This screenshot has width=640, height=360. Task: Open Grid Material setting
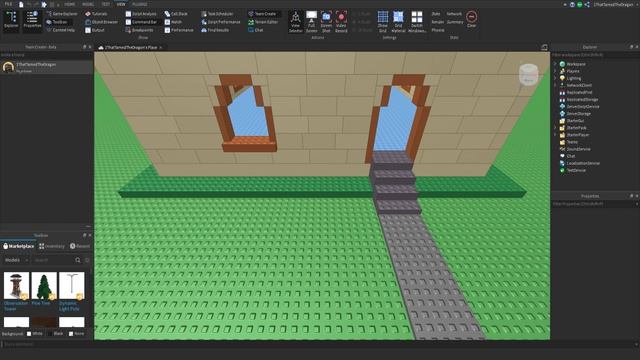[x=398, y=22]
